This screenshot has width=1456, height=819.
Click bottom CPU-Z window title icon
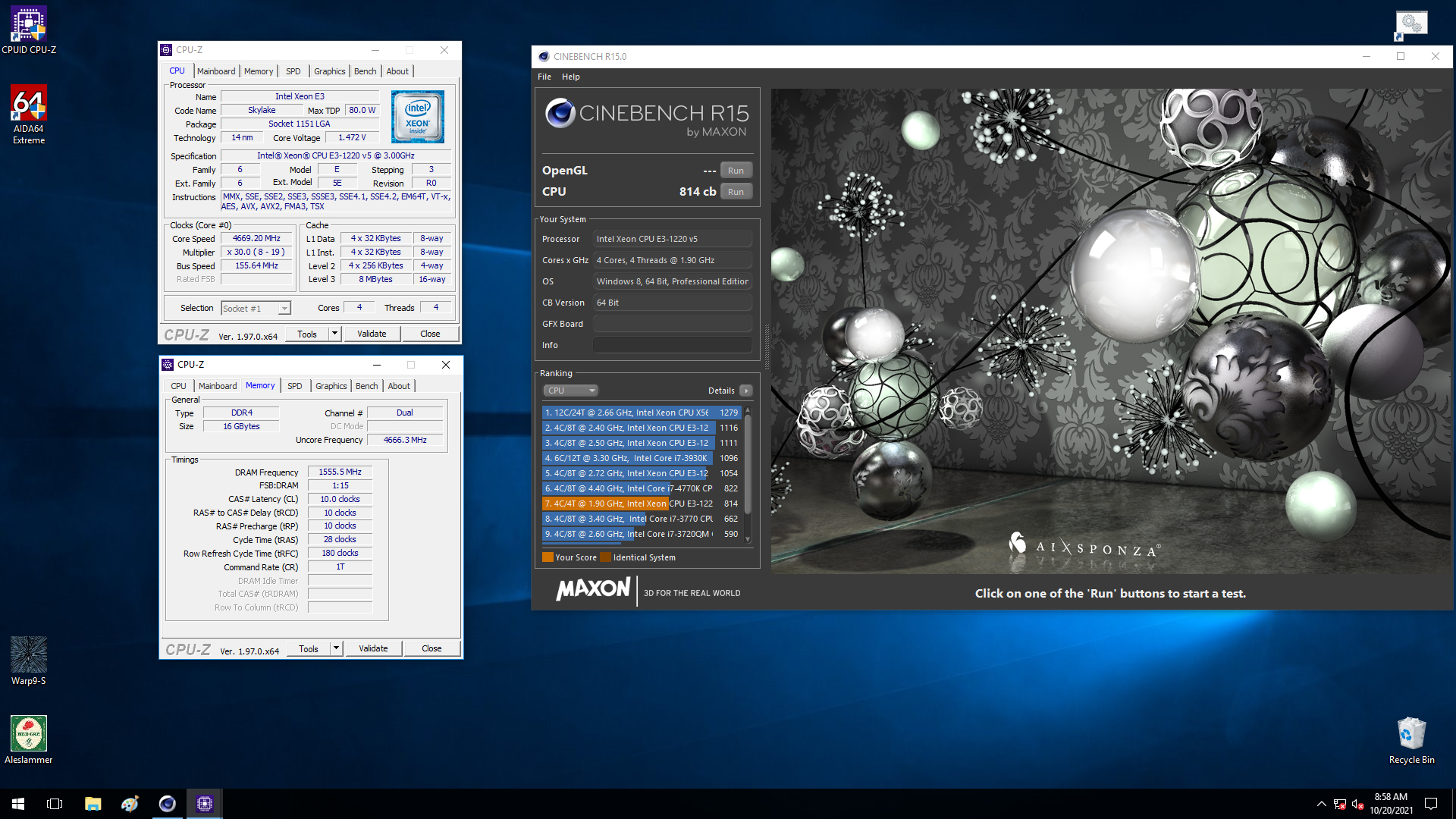click(x=168, y=365)
